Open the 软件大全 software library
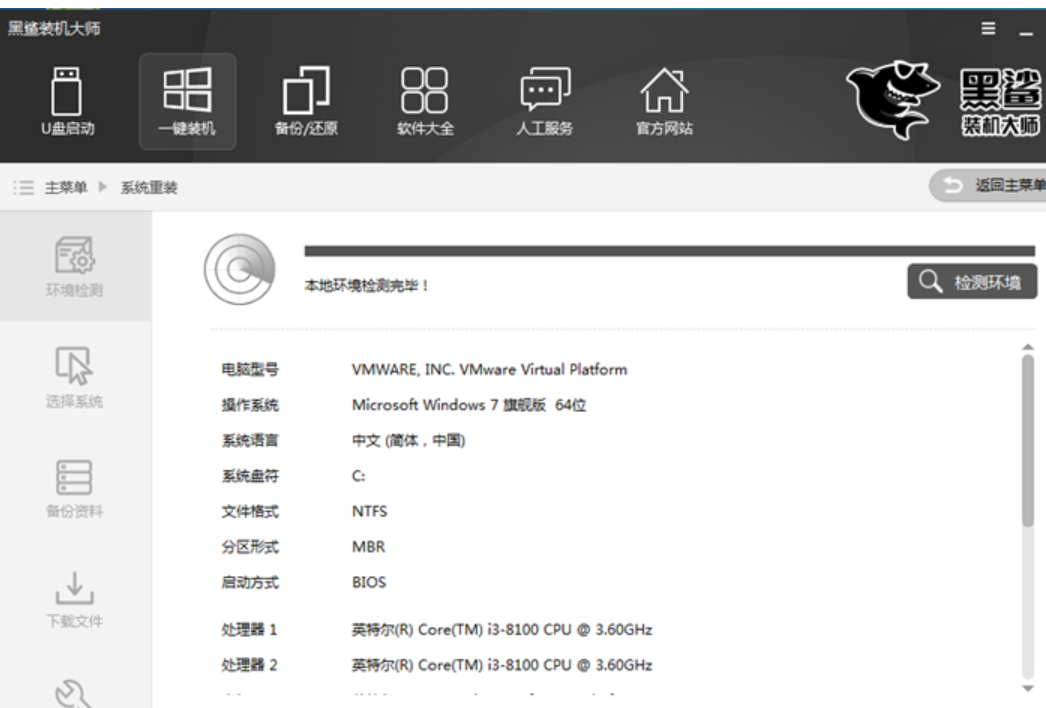The height and width of the screenshot is (708, 1046). pos(426,101)
